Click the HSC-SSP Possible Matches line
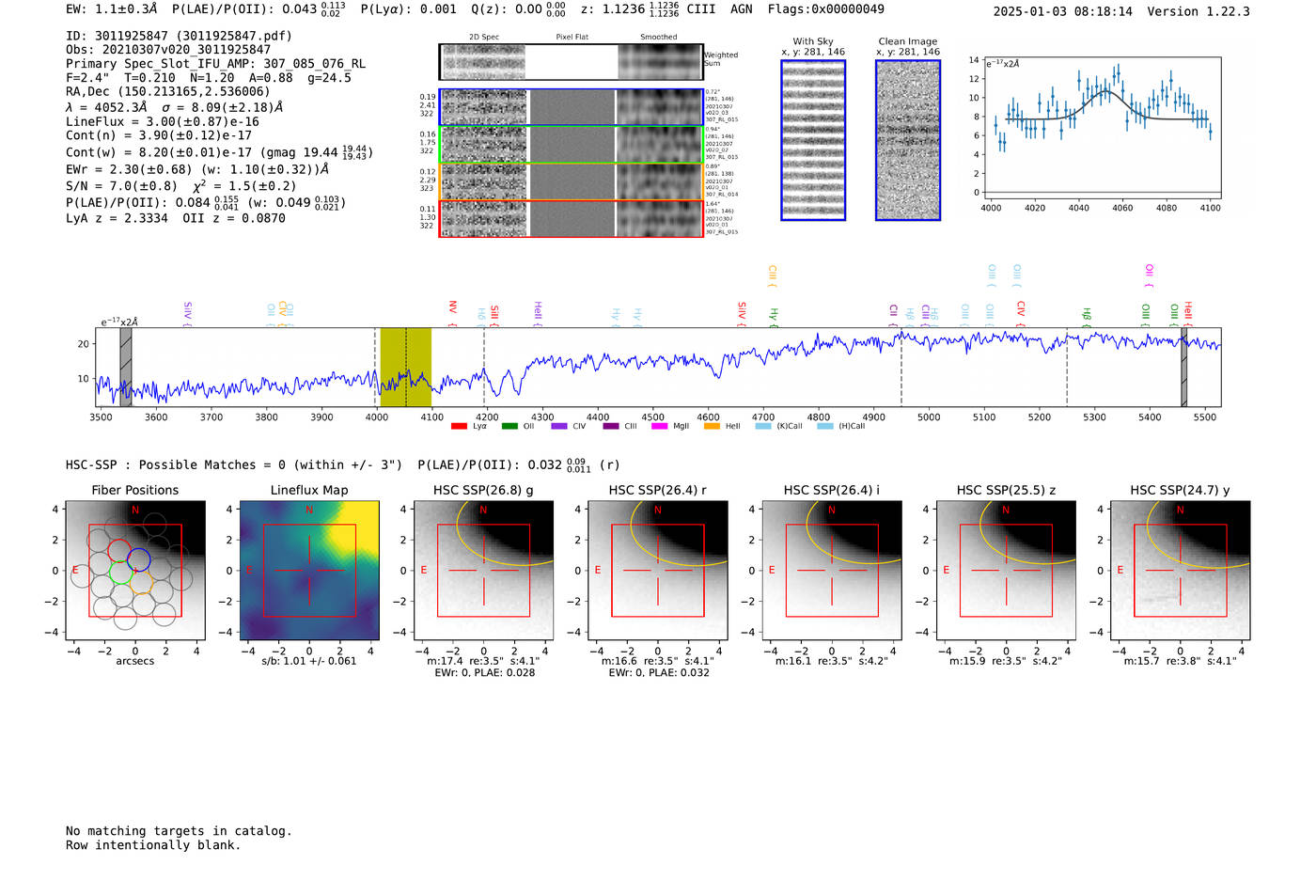This screenshot has width=1316, height=896. point(234,464)
